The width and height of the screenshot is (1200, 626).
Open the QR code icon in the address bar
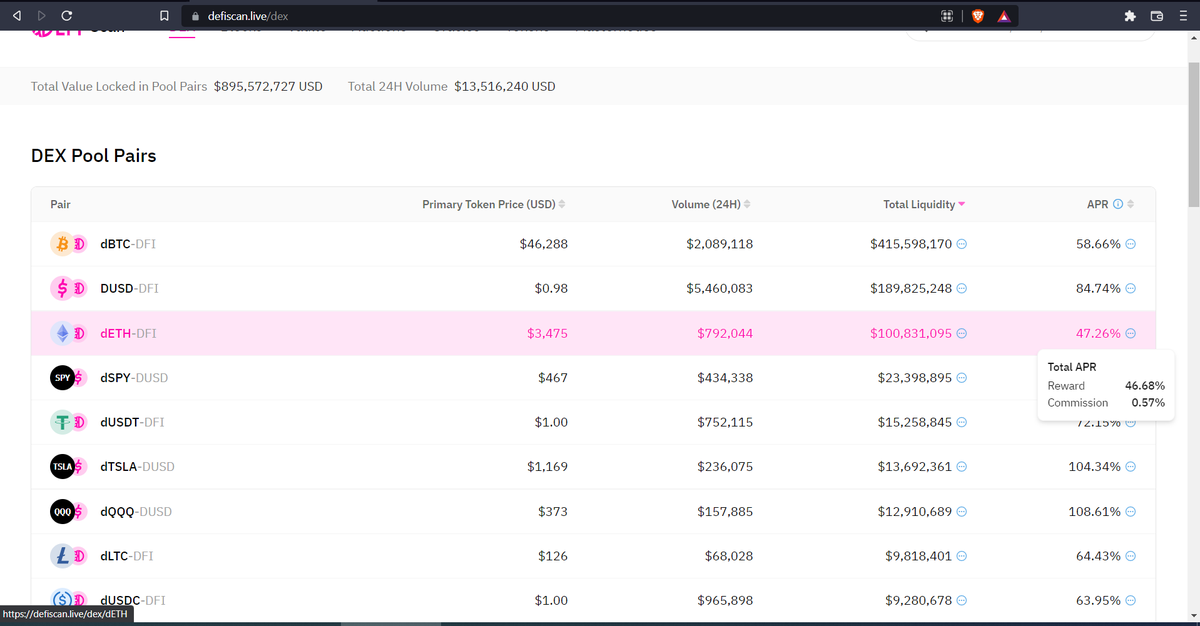point(947,17)
